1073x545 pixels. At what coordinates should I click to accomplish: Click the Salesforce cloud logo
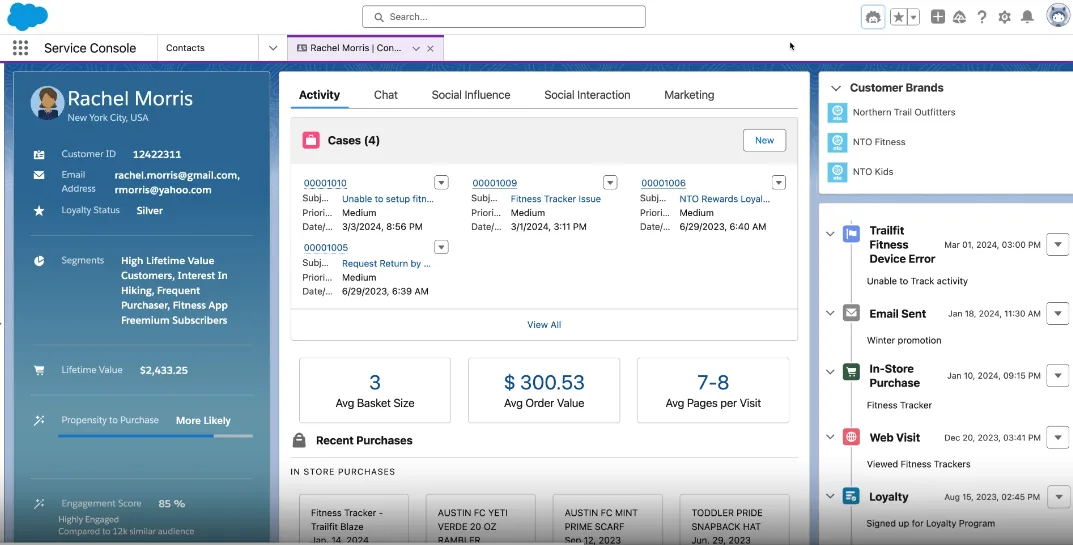[27, 16]
